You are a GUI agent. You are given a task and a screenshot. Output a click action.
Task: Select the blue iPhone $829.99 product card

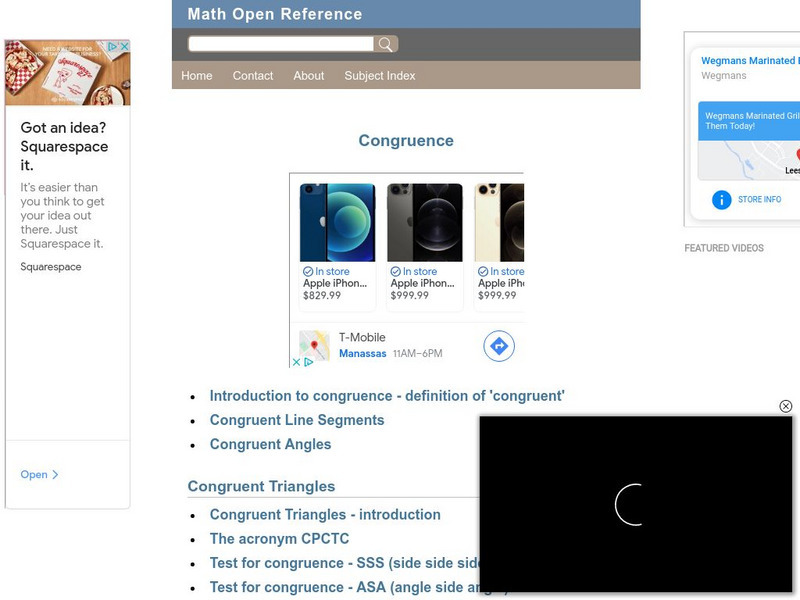337,245
